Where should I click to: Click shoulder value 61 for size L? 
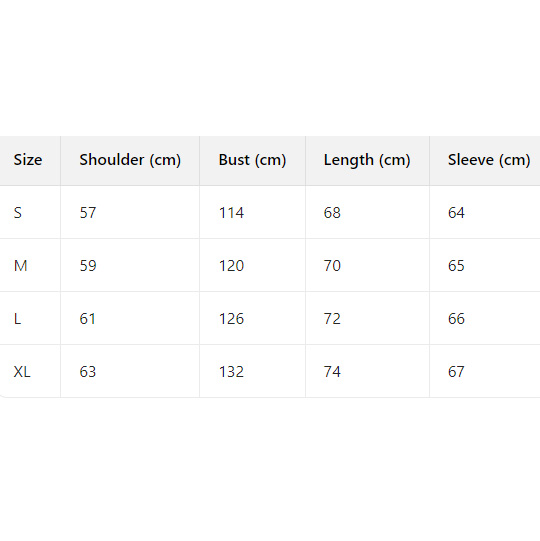(87, 319)
